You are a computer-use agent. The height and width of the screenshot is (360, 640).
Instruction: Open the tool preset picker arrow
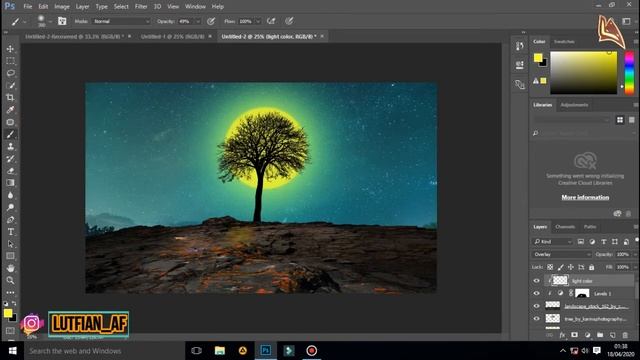[25, 21]
